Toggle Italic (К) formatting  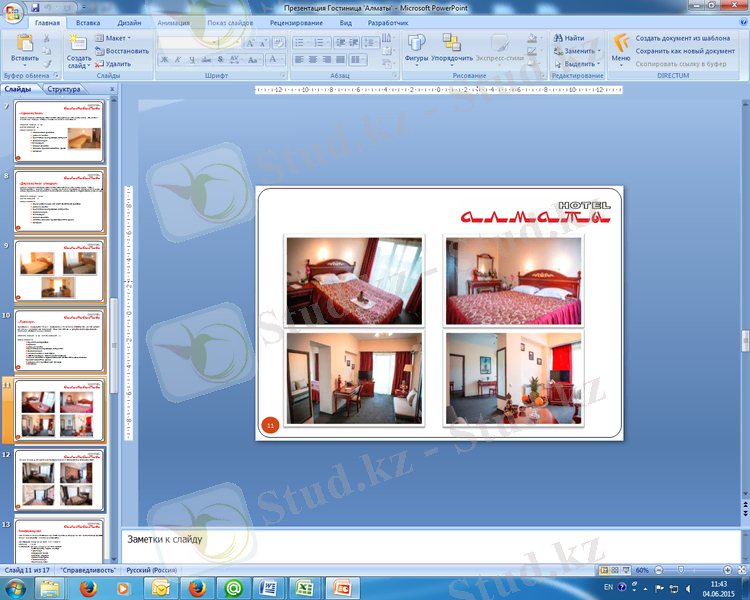pyautogui.click(x=178, y=59)
